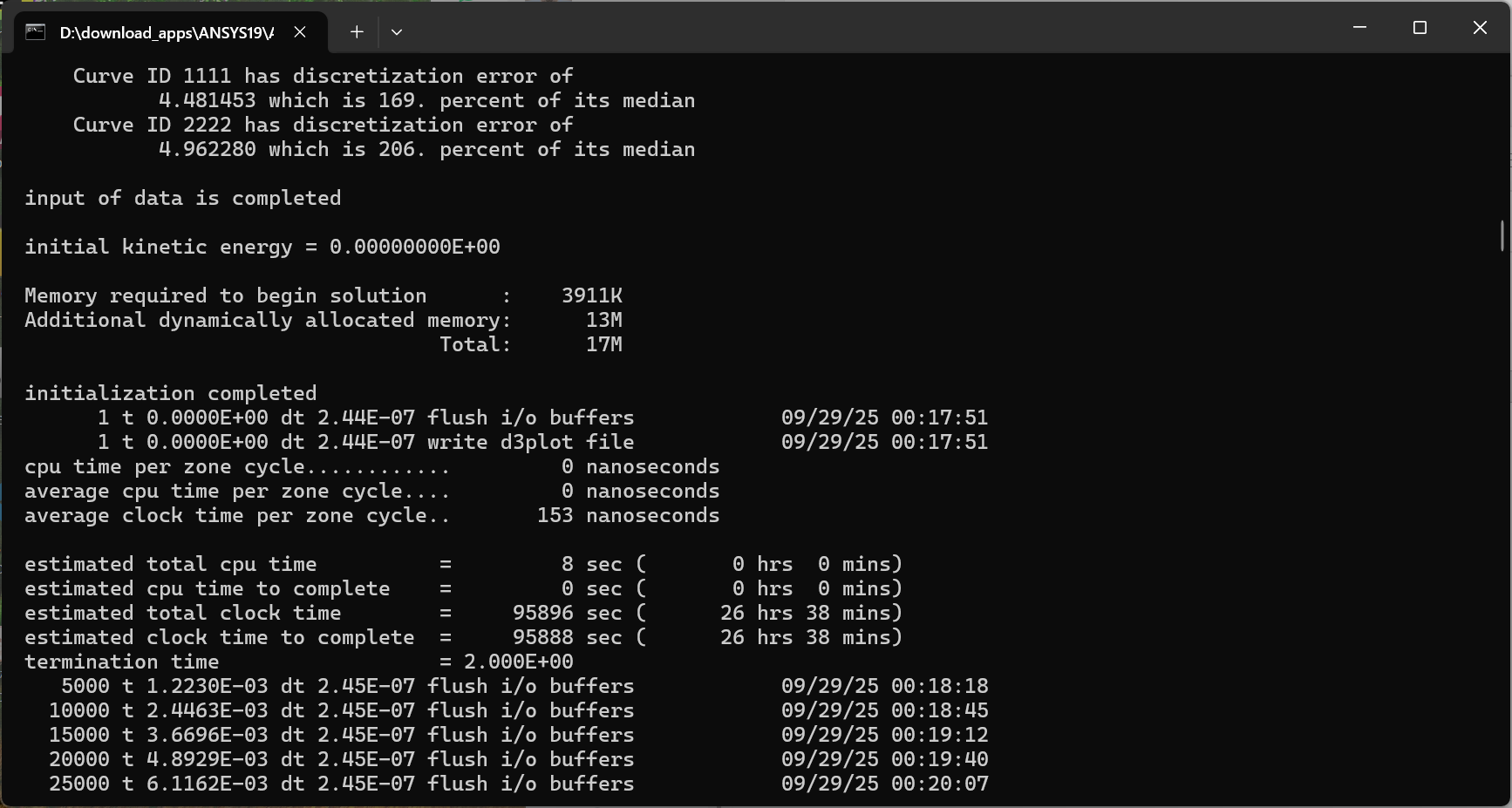Click the terminal icon on the tab
This screenshot has width=1512, height=808.
coord(35,32)
